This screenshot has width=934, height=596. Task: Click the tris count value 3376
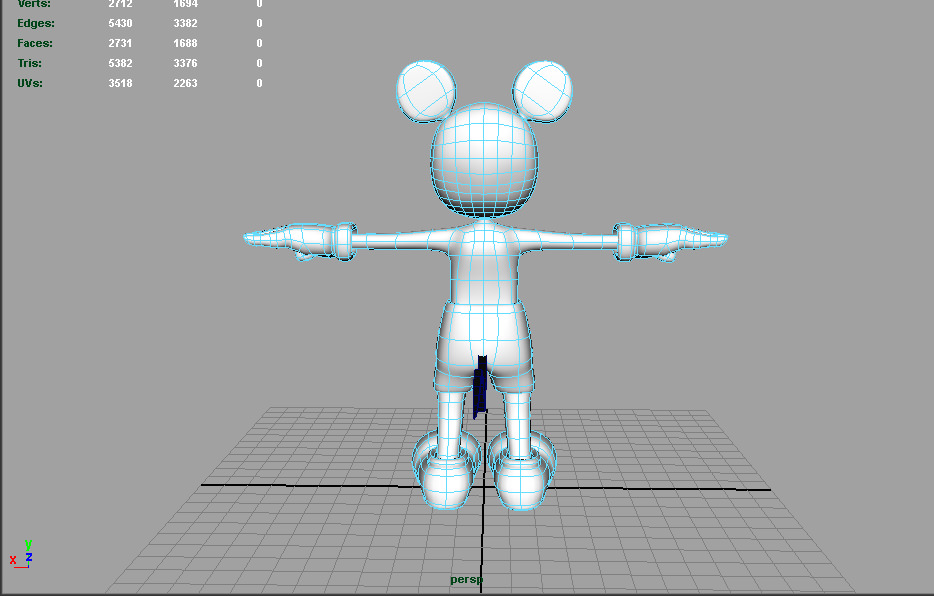coord(185,63)
